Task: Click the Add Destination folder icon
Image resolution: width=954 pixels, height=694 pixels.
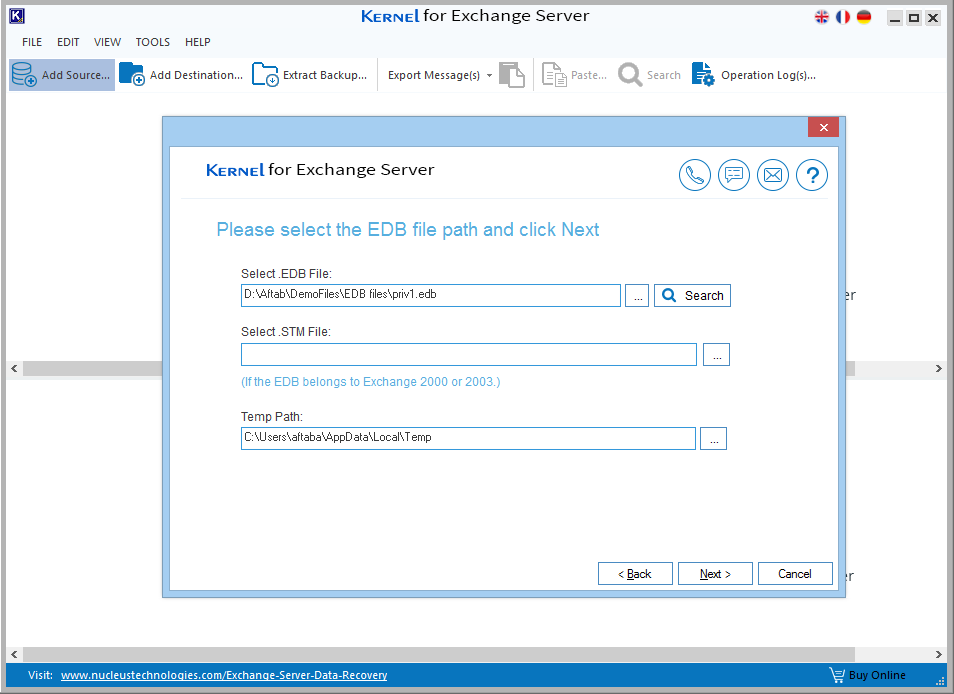Action: 132,75
